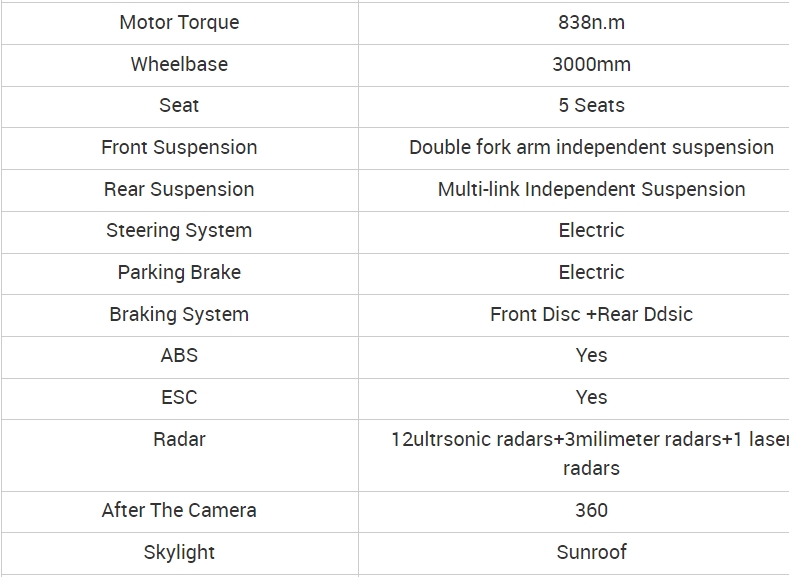Select the Steering System label
This screenshot has height=577, width=799.
(x=179, y=230)
